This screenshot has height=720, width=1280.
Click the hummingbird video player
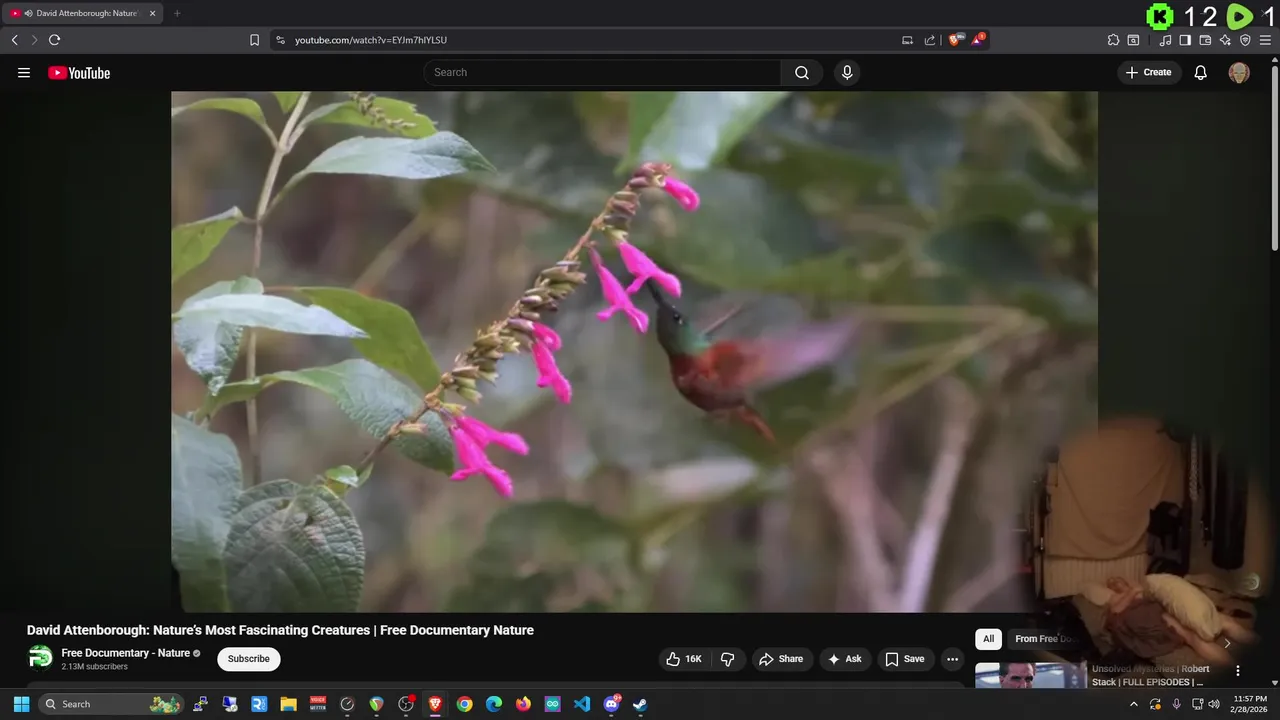coord(634,351)
